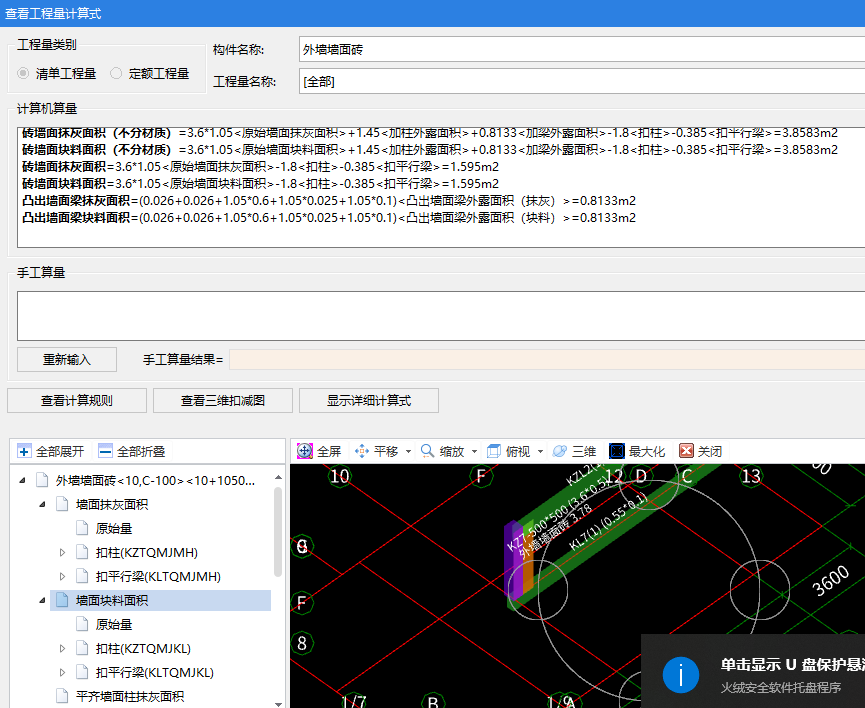Image resolution: width=865 pixels, height=708 pixels.
Task: Select 墙面抹灰面积 tree item
Action: pyautogui.click(x=111, y=504)
